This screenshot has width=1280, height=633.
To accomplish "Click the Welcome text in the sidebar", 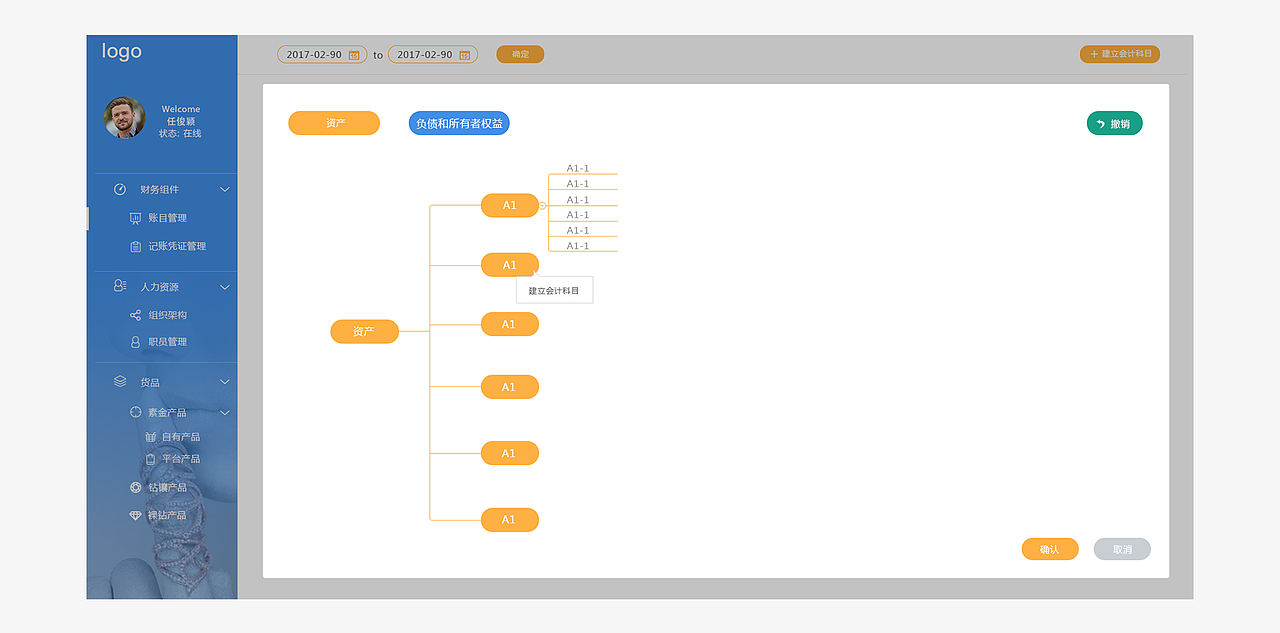I will pyautogui.click(x=181, y=109).
